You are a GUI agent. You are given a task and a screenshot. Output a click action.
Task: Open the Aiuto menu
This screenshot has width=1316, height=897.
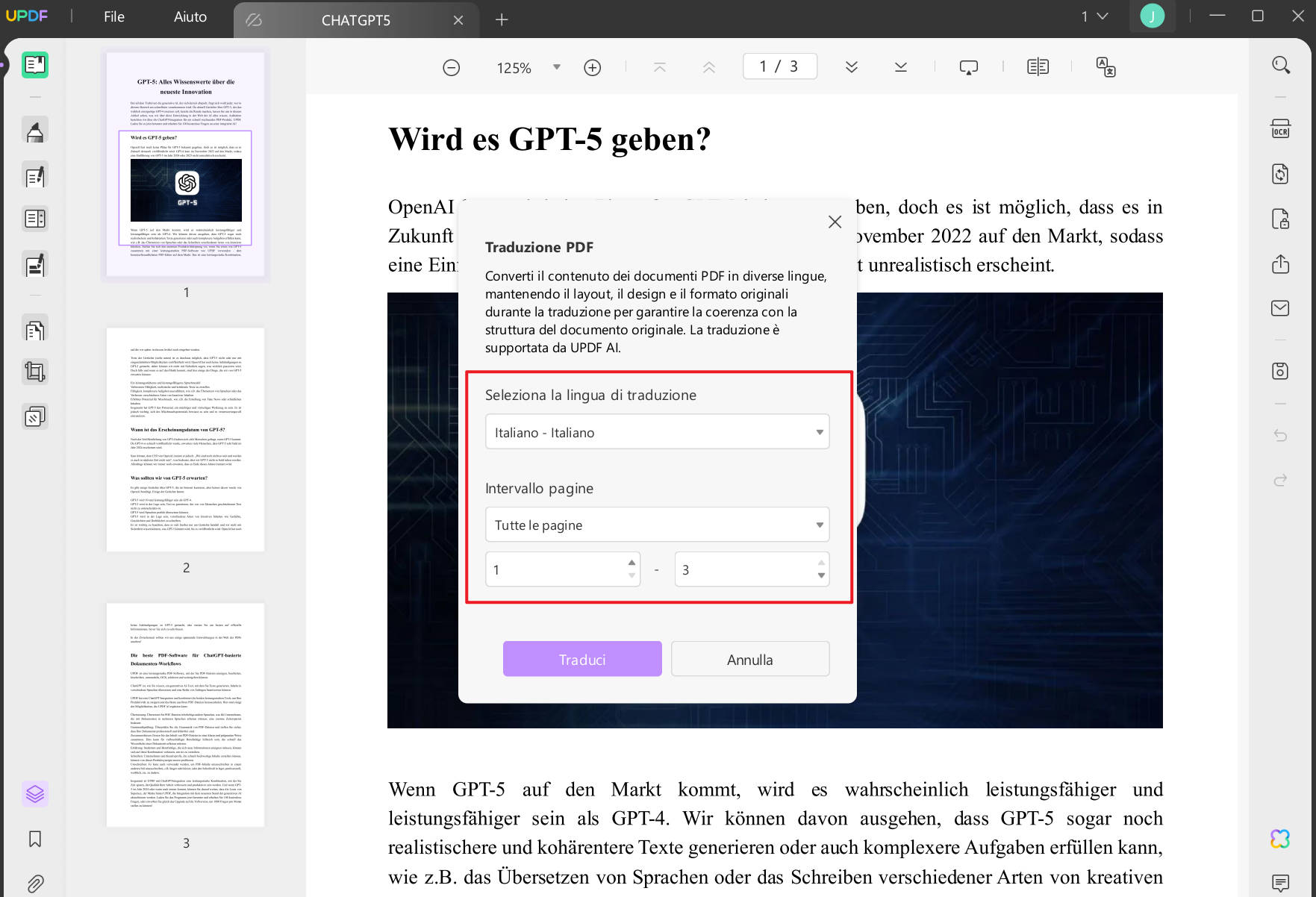click(190, 16)
